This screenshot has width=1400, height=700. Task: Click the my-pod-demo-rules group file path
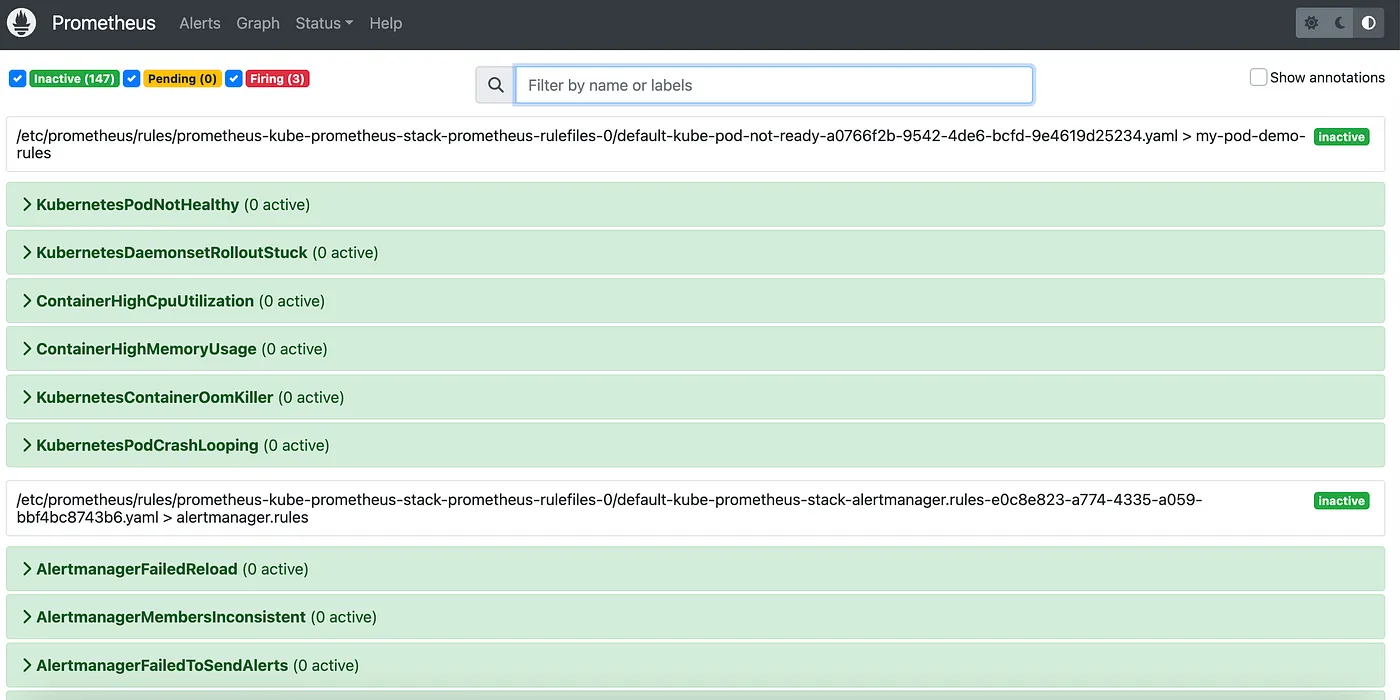661,145
